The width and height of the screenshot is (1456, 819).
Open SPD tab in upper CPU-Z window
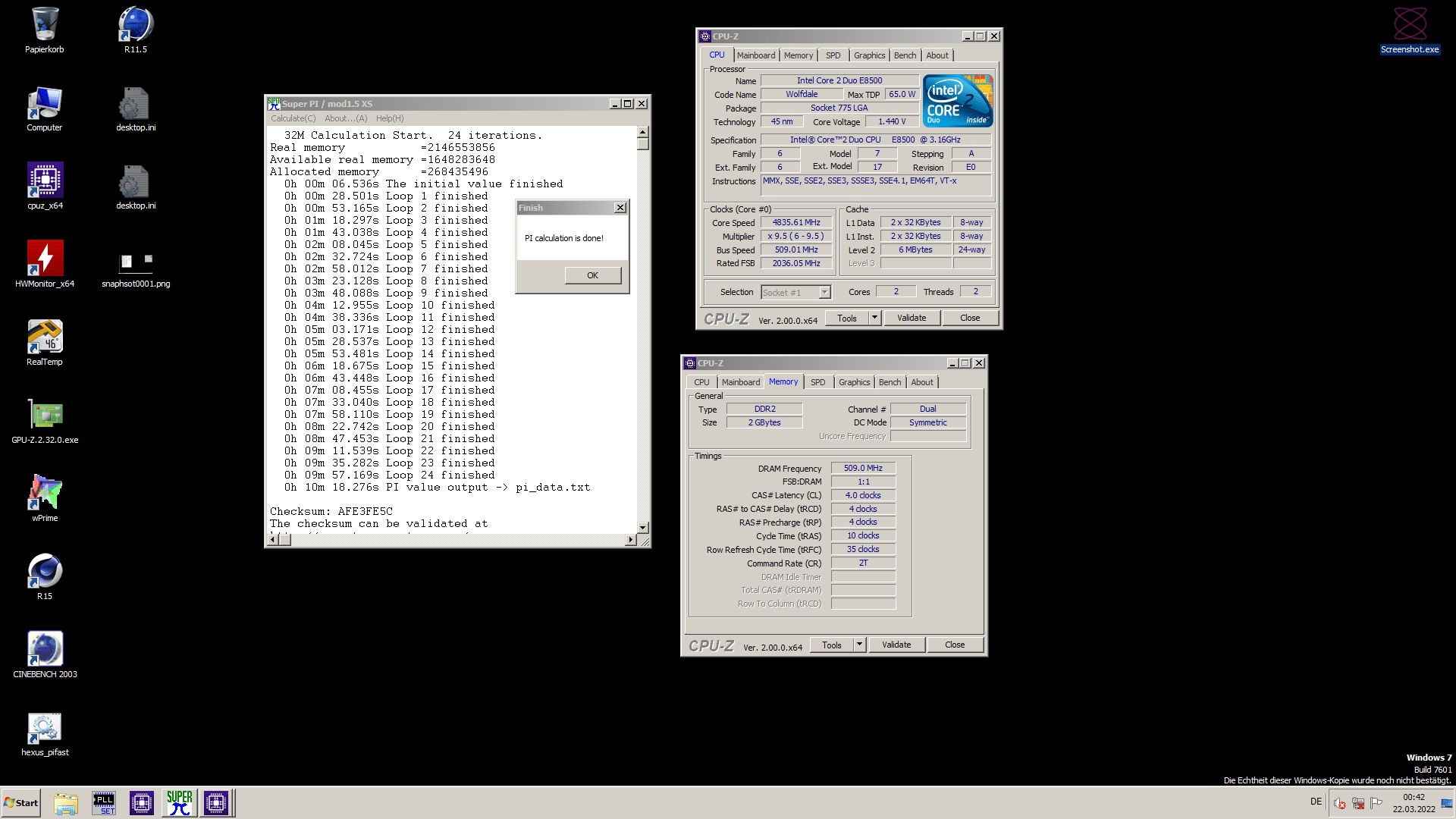(833, 55)
